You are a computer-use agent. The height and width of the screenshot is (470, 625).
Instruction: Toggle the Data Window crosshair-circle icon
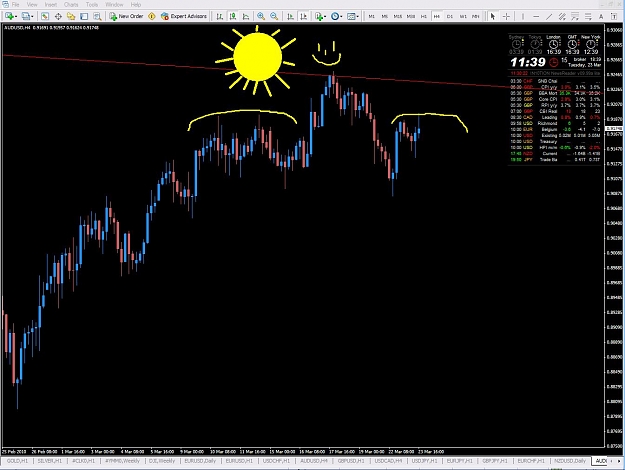tap(58, 16)
